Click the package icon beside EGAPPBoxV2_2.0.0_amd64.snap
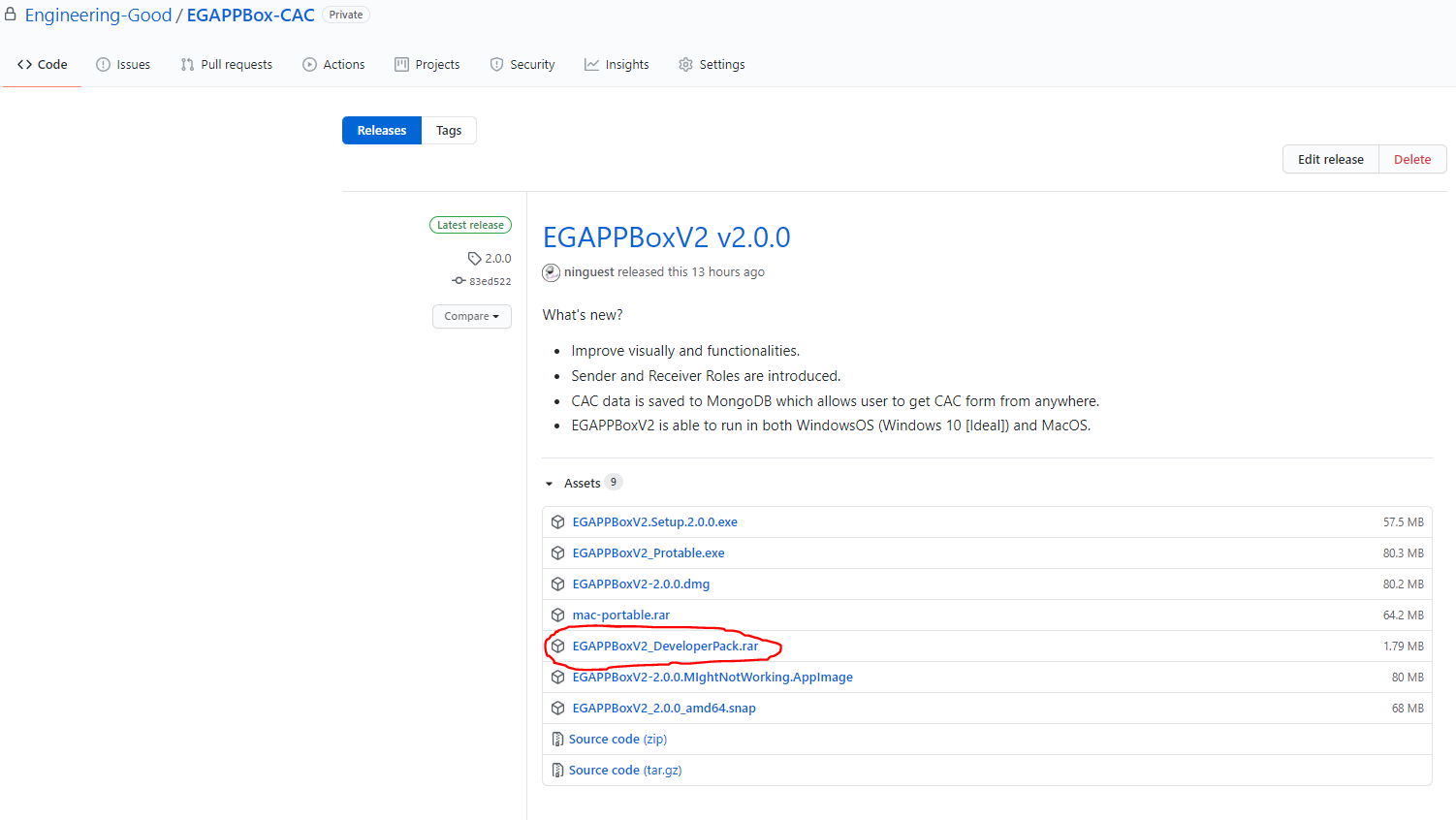Viewport: 1456px width, 820px height. pyautogui.click(x=557, y=709)
